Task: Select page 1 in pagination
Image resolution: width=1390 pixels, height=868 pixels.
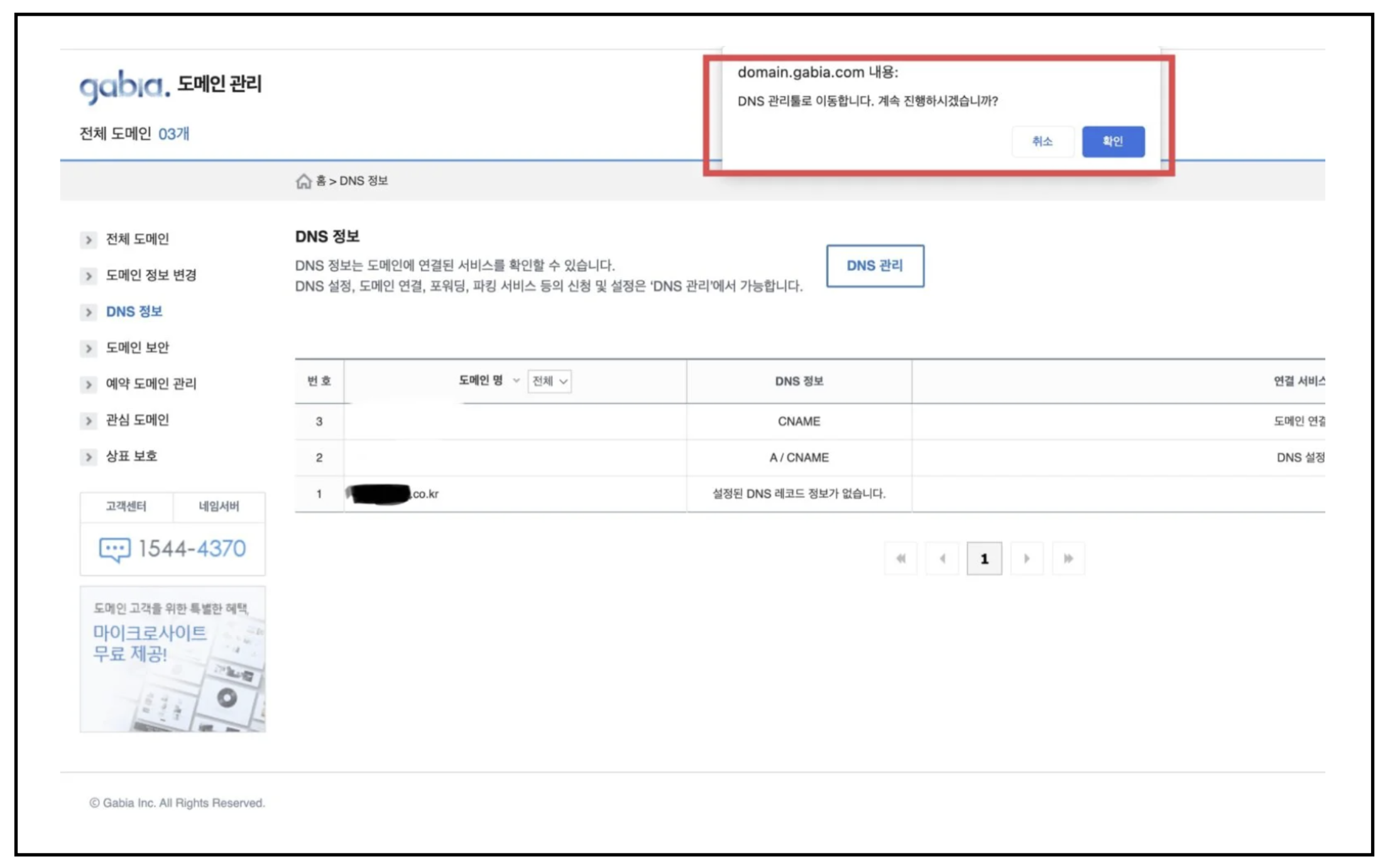Action: pyautogui.click(x=983, y=558)
